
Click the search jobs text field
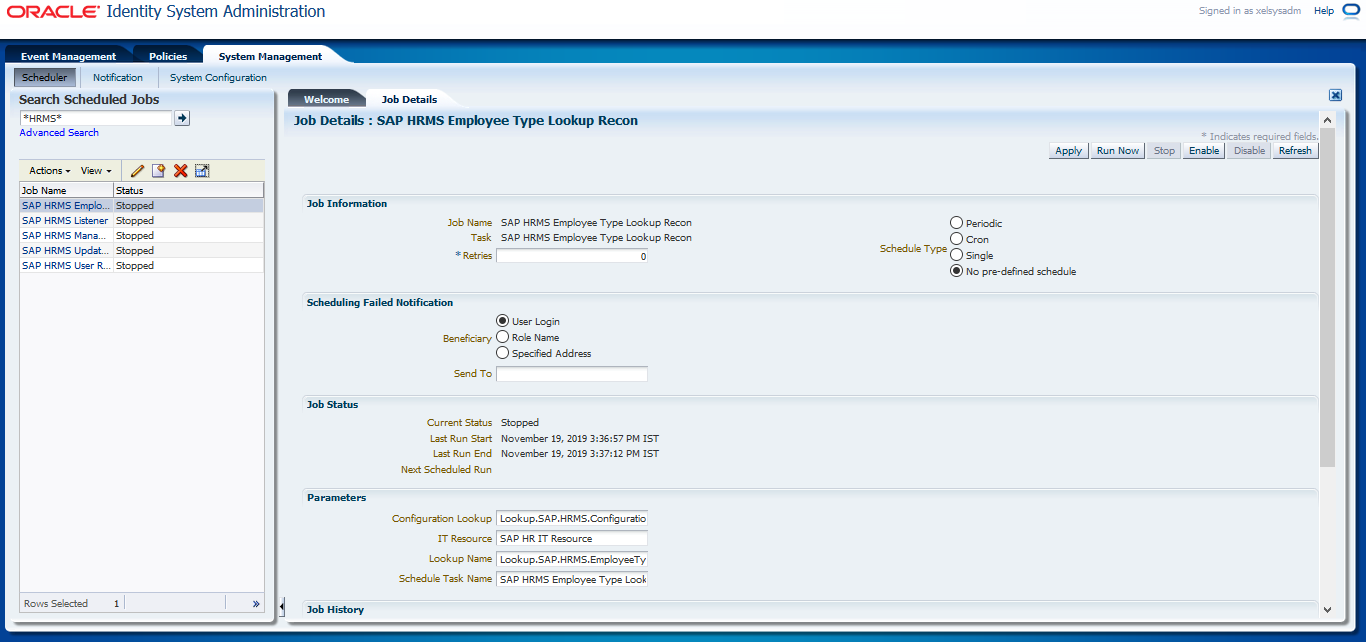(96, 118)
